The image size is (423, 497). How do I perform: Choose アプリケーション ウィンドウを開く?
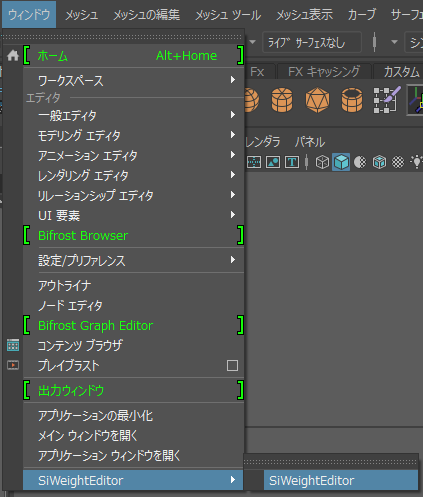coord(133,455)
